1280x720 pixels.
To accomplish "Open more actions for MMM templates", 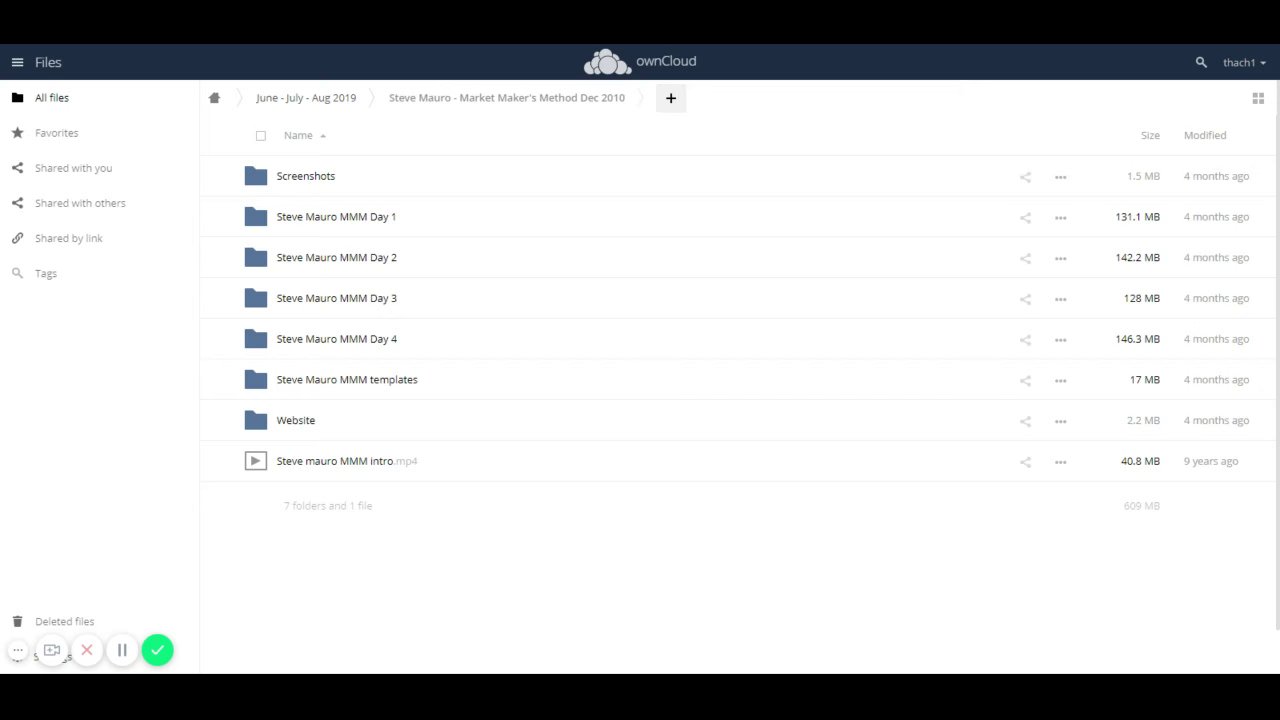I will [1060, 381].
